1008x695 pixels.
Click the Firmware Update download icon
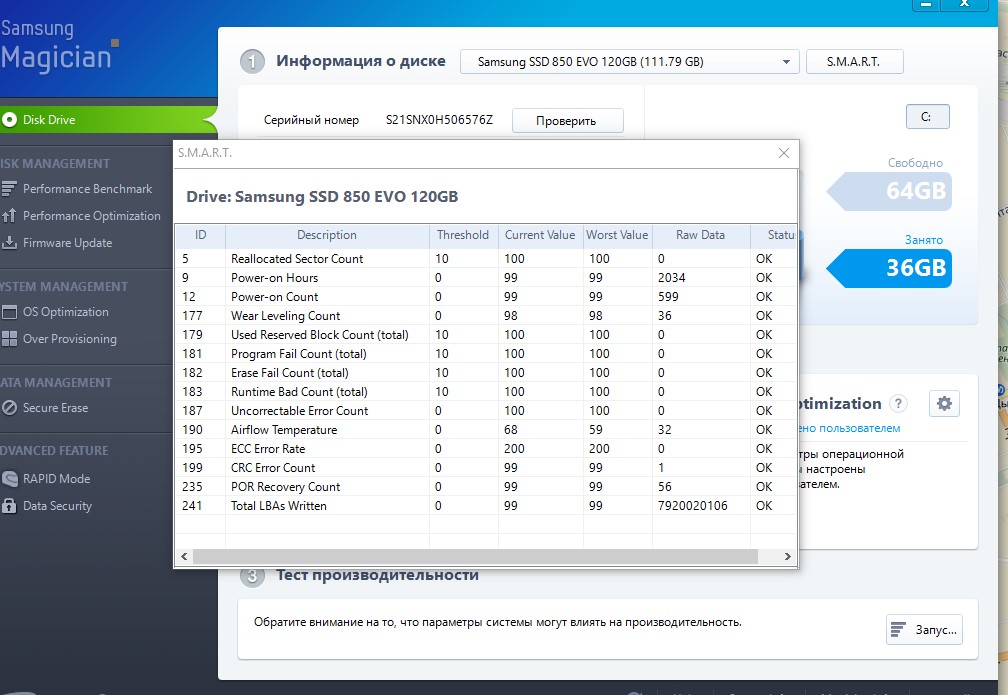[x=9, y=242]
